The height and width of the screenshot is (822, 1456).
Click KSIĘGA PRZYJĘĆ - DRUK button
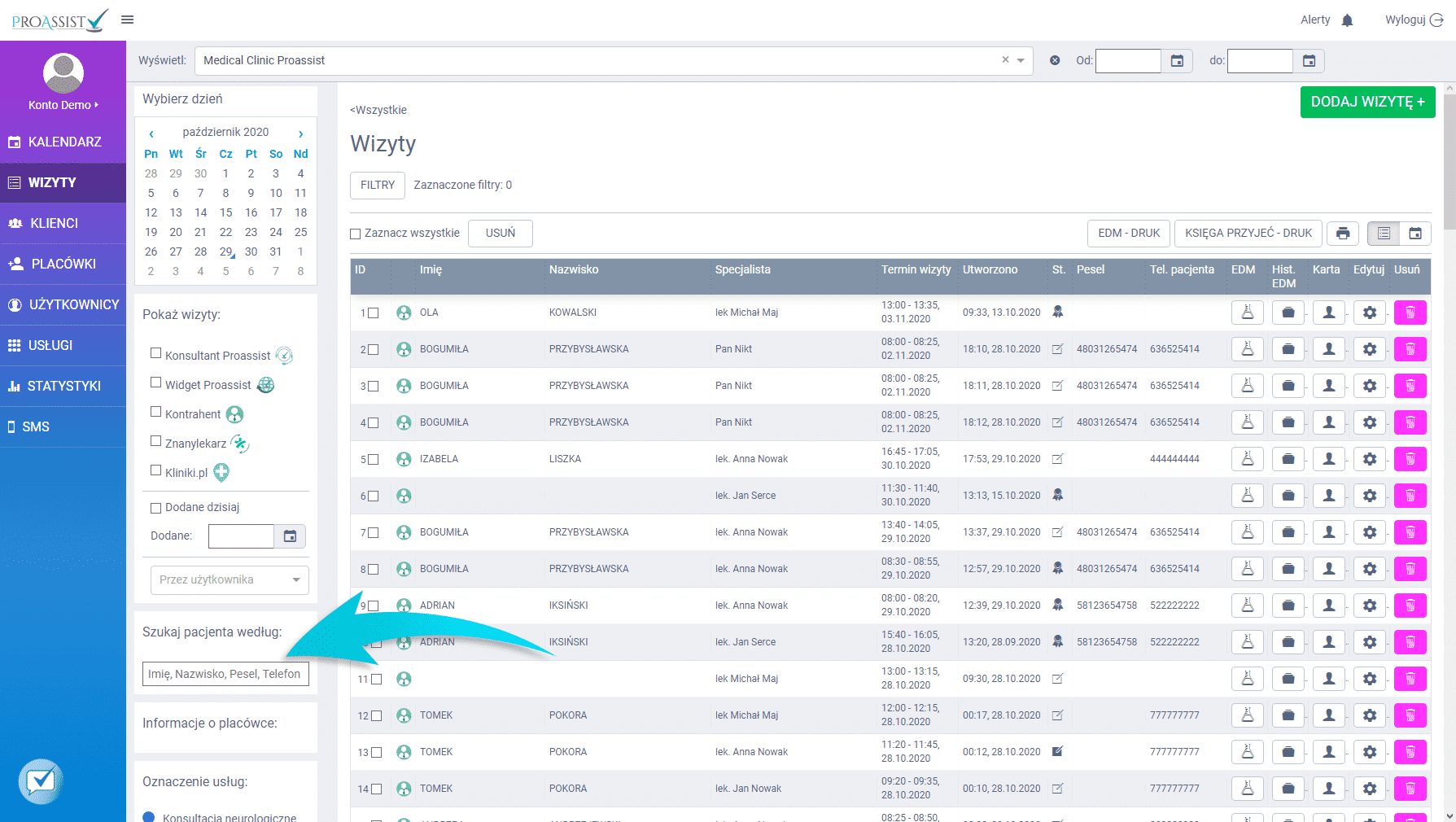[x=1248, y=234]
